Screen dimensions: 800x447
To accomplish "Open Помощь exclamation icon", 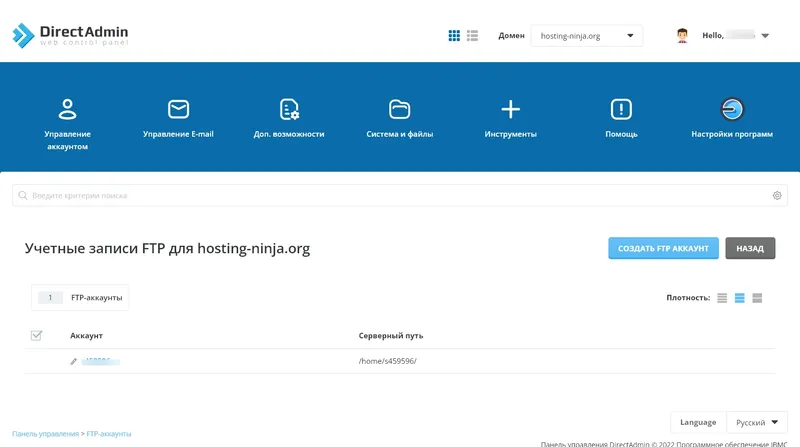I will pos(621,109).
